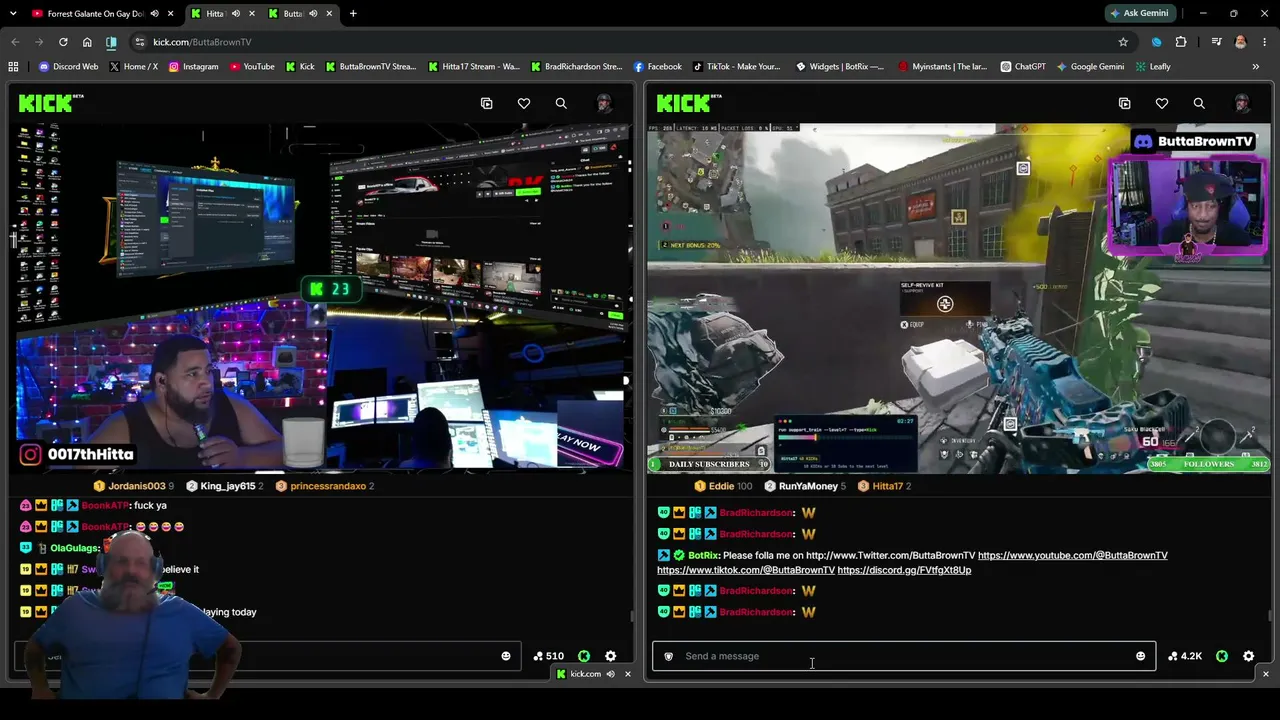Image resolution: width=1280 pixels, height=720 pixels.
Task: Open emoji picker in the left chat
Action: click(x=506, y=656)
